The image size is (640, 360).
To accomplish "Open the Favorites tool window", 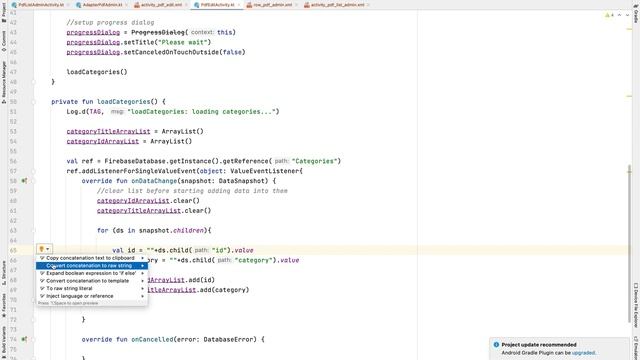I will click(x=4, y=304).
